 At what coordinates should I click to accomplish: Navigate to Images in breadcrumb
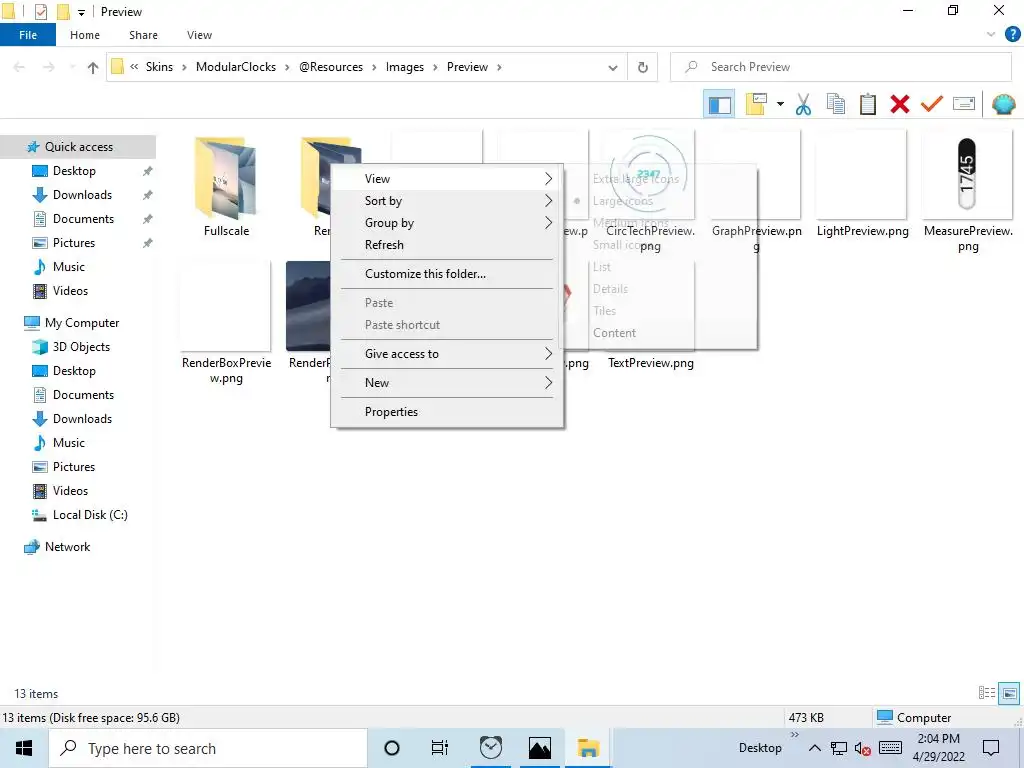coord(404,67)
